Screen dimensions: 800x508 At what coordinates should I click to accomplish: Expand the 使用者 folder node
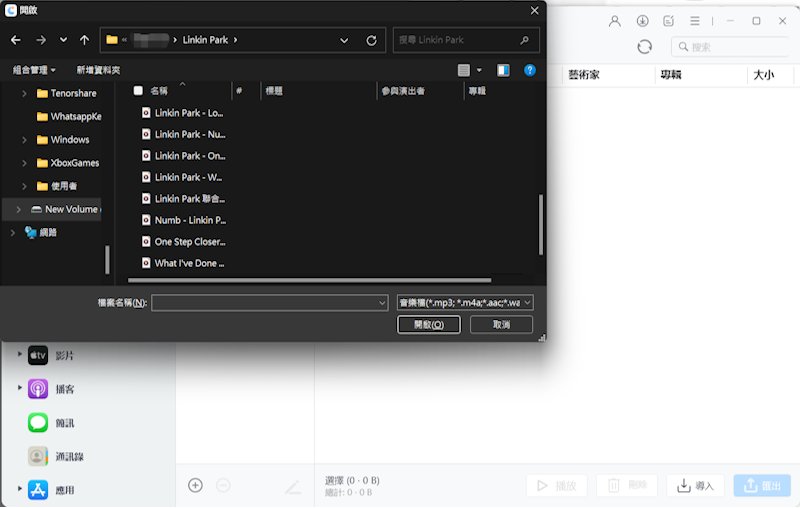pyautogui.click(x=24, y=186)
